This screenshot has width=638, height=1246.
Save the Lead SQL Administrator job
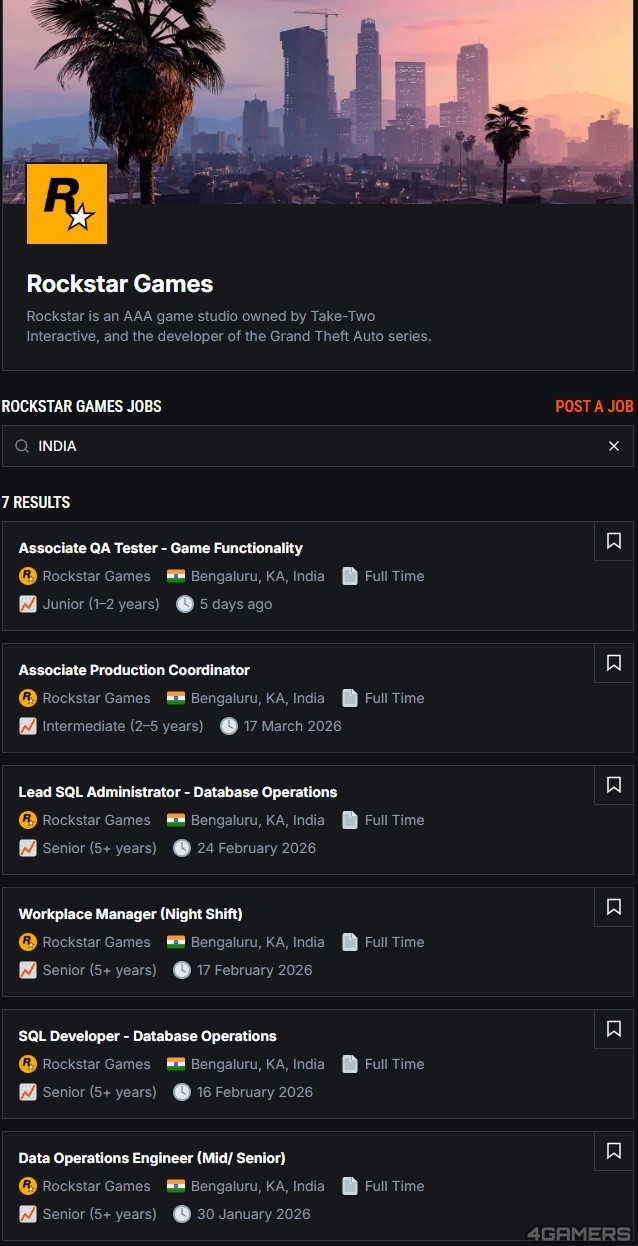pos(613,785)
